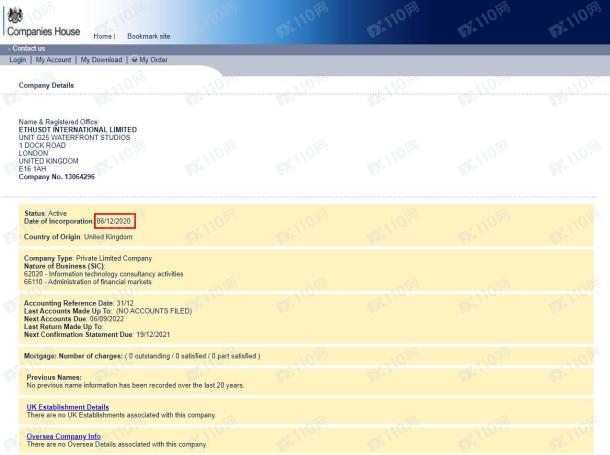Click the Bookmark site link
610x455 pixels.
pyautogui.click(x=149, y=36)
